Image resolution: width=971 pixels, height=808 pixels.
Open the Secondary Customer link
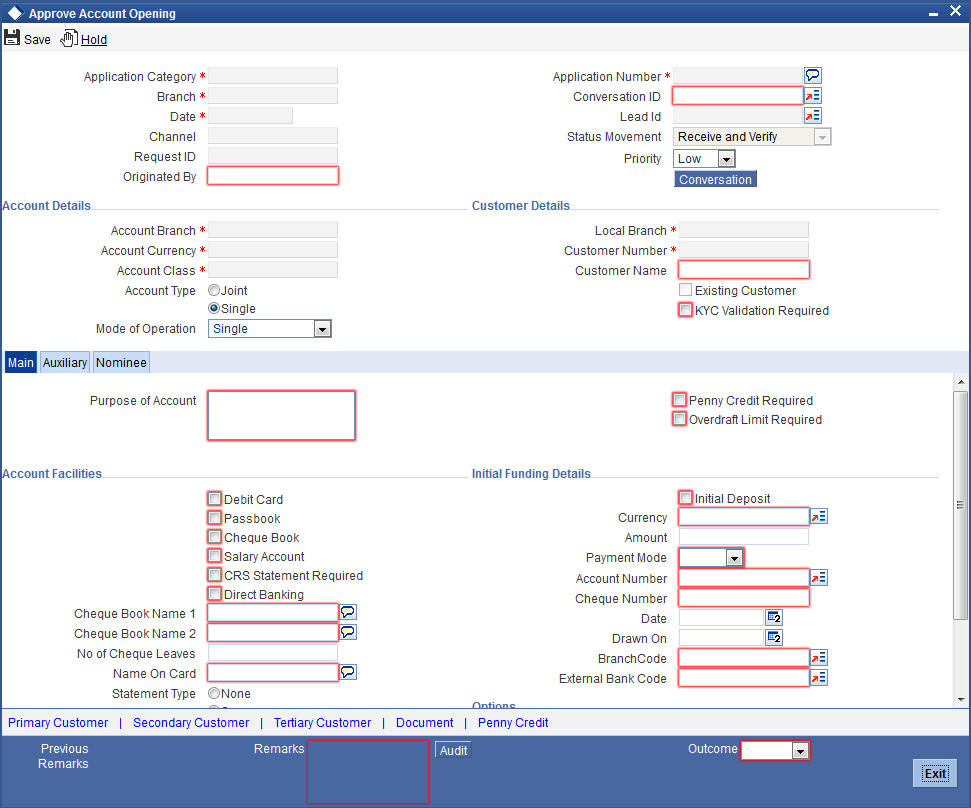pyautogui.click(x=191, y=723)
